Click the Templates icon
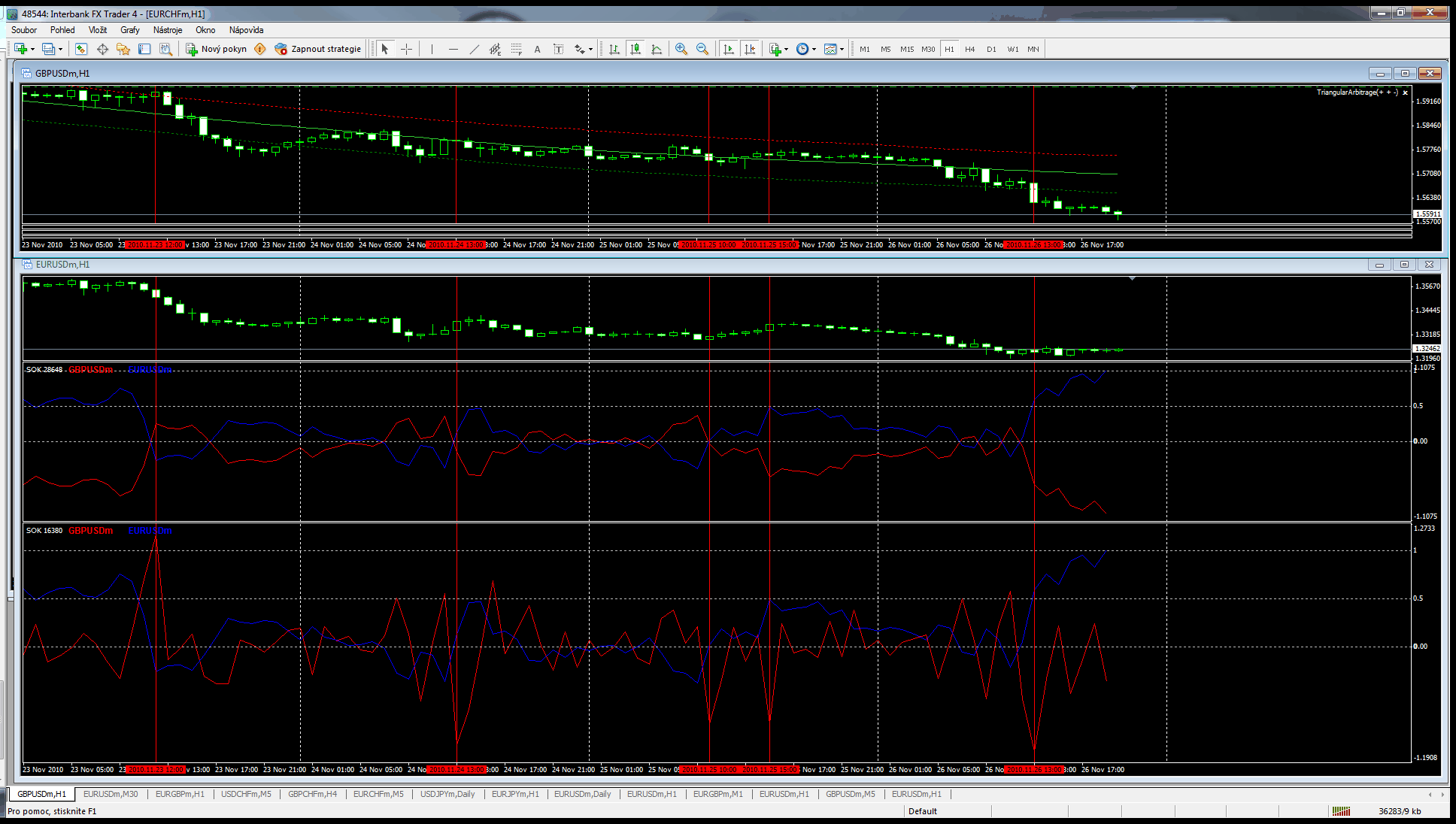 830,49
